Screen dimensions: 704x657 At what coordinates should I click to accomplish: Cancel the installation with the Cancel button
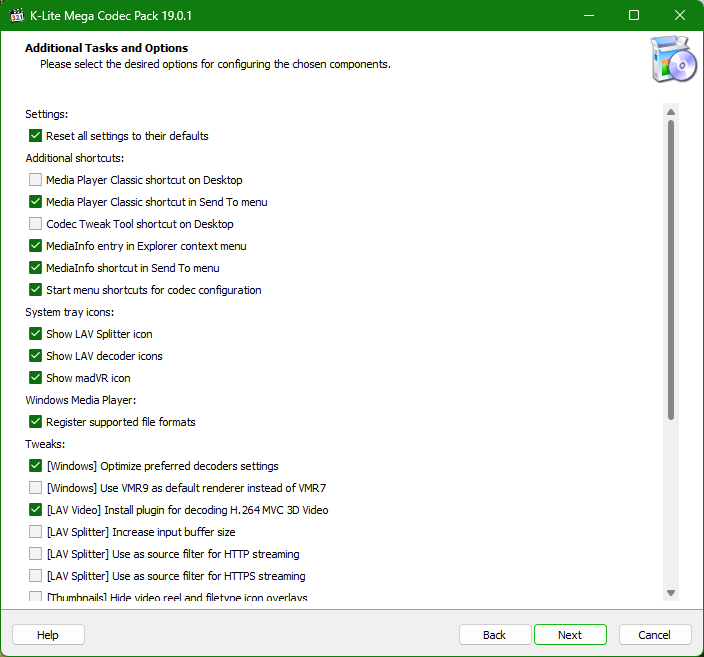[x=655, y=635]
